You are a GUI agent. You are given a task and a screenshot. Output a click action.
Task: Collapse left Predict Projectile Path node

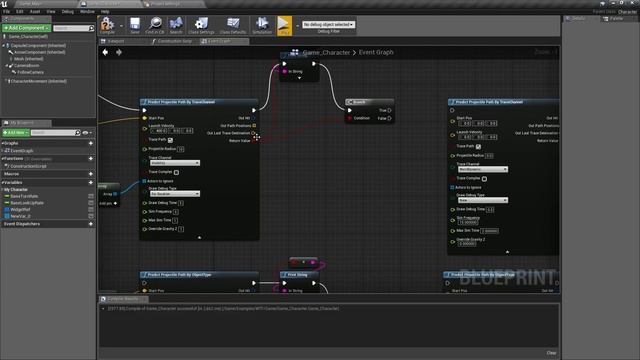(x=199, y=237)
